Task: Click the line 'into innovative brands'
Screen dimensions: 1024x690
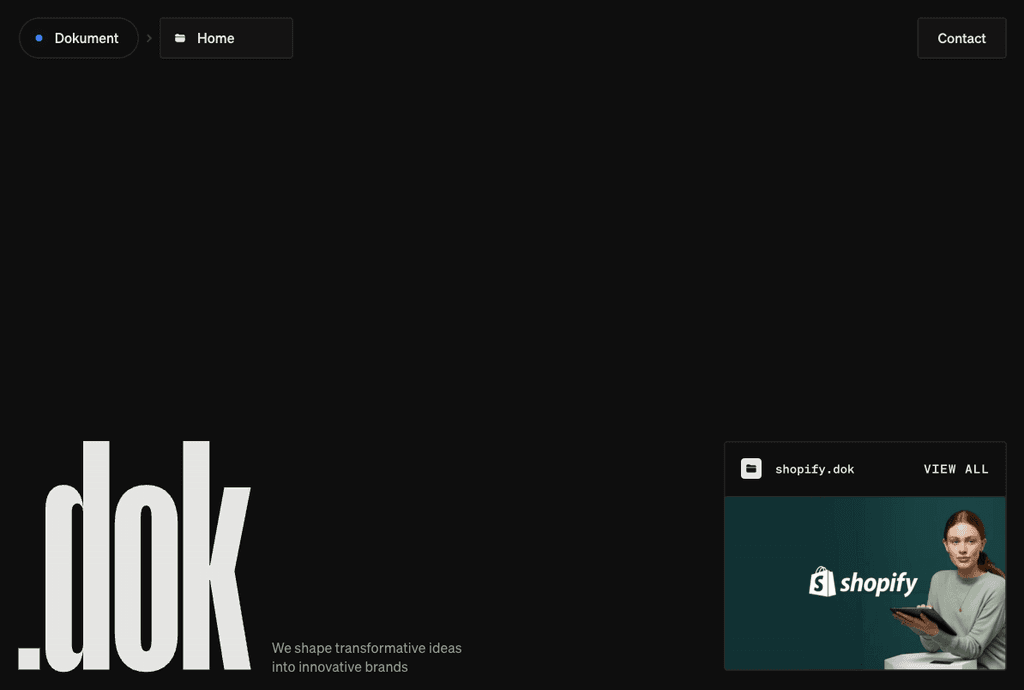Action: (x=340, y=667)
